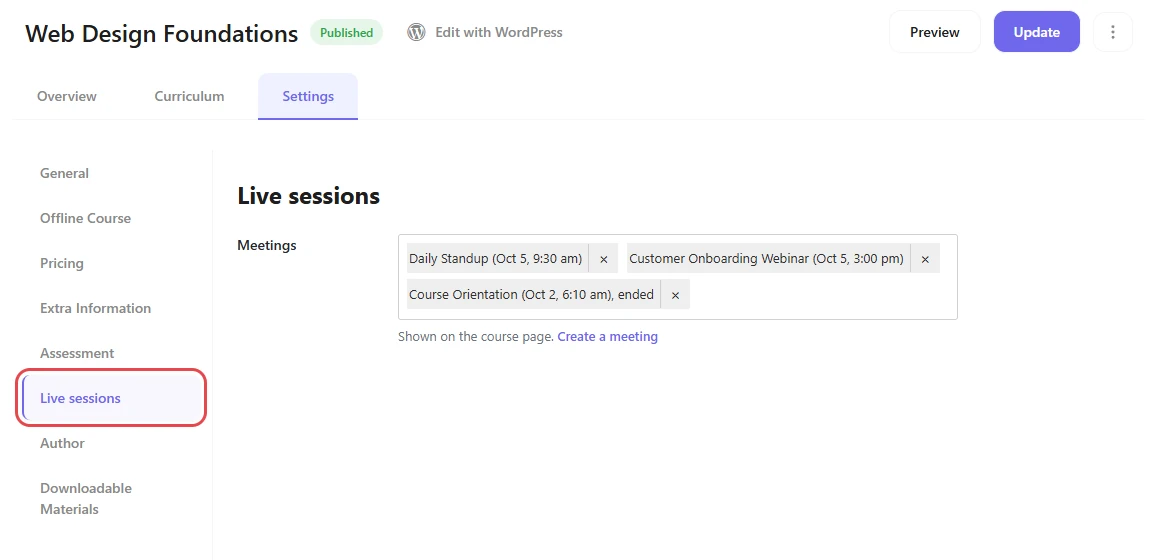Open General settings section

point(64,173)
